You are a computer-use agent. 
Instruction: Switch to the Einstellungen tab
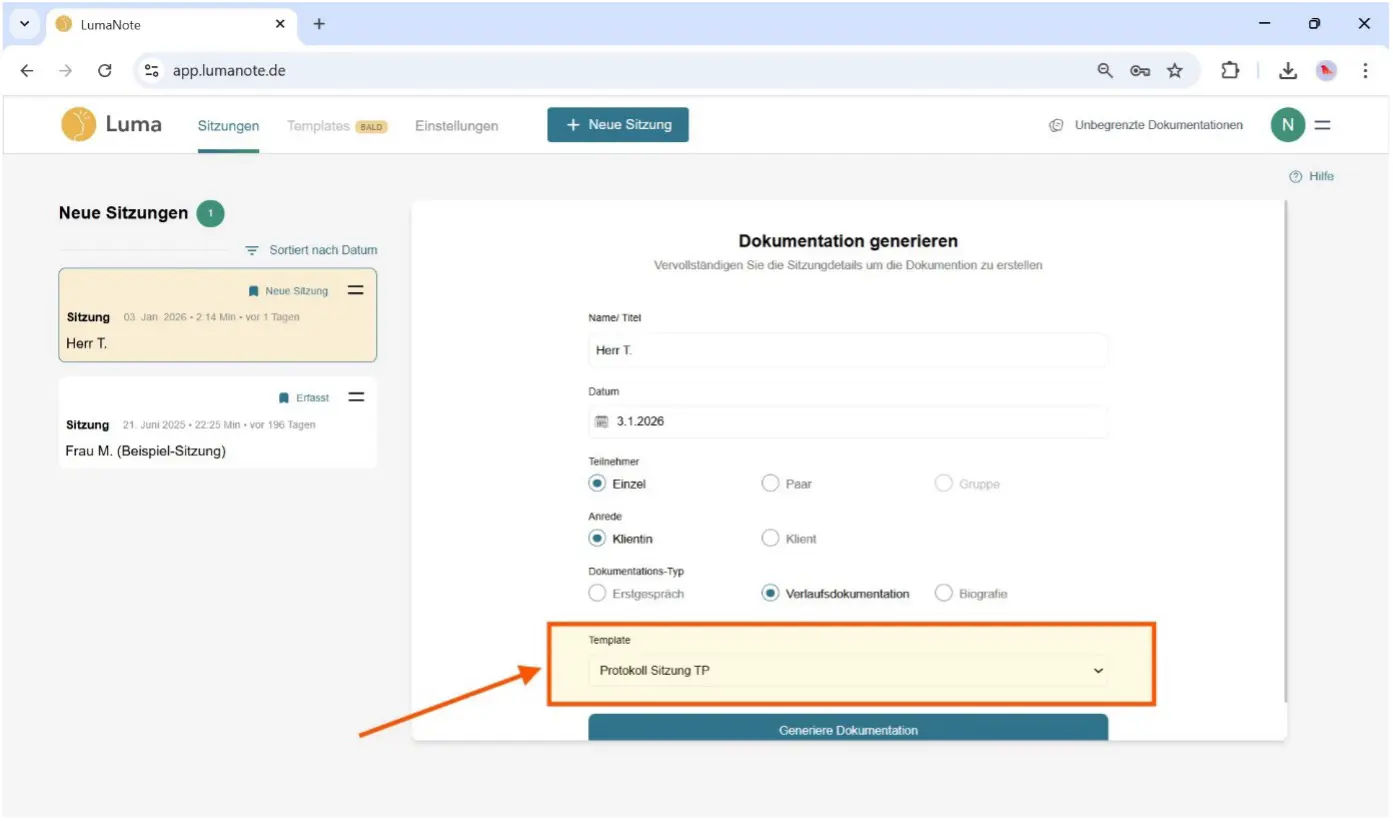click(x=456, y=126)
